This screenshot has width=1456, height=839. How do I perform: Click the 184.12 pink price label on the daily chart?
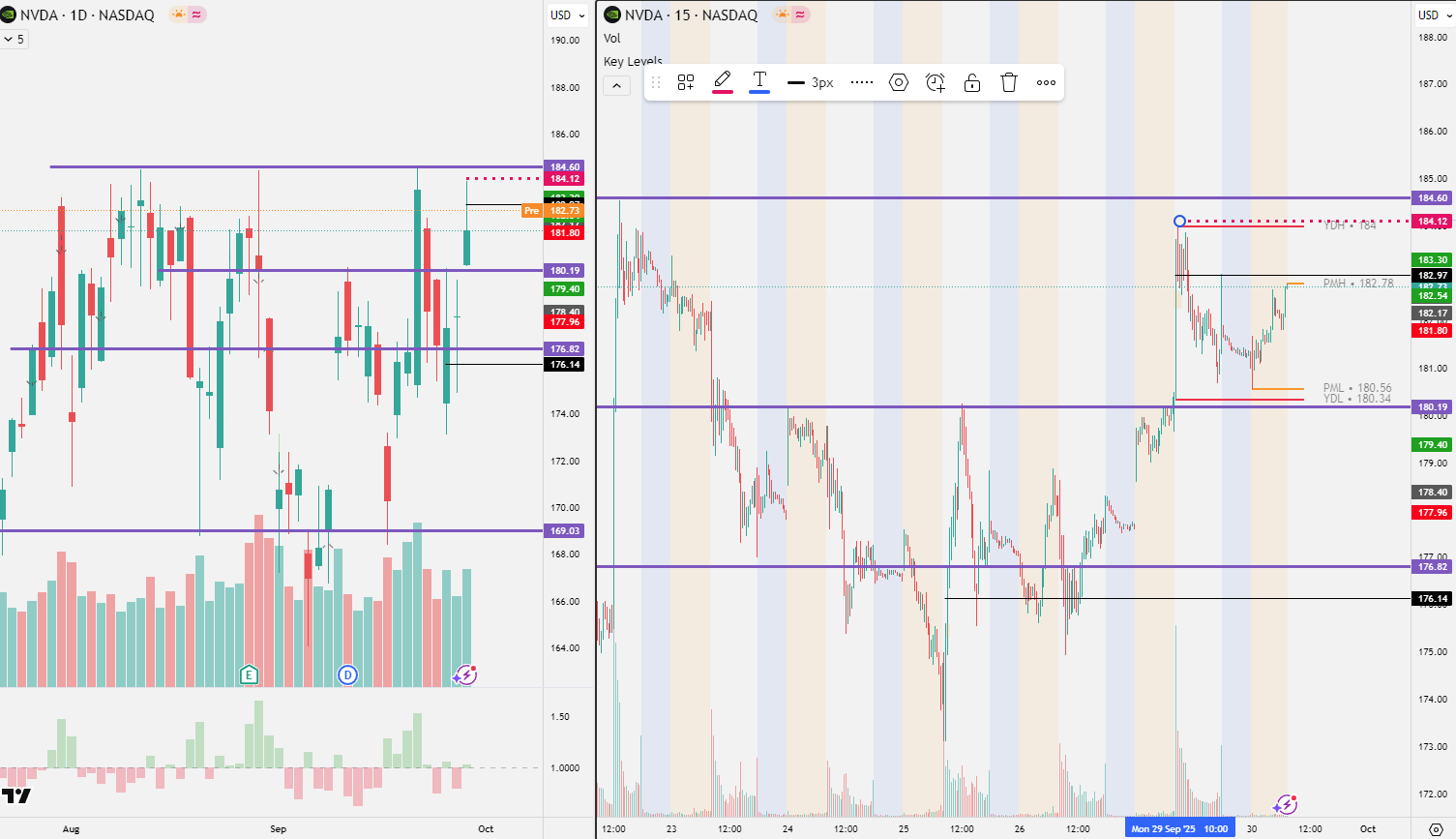point(565,179)
